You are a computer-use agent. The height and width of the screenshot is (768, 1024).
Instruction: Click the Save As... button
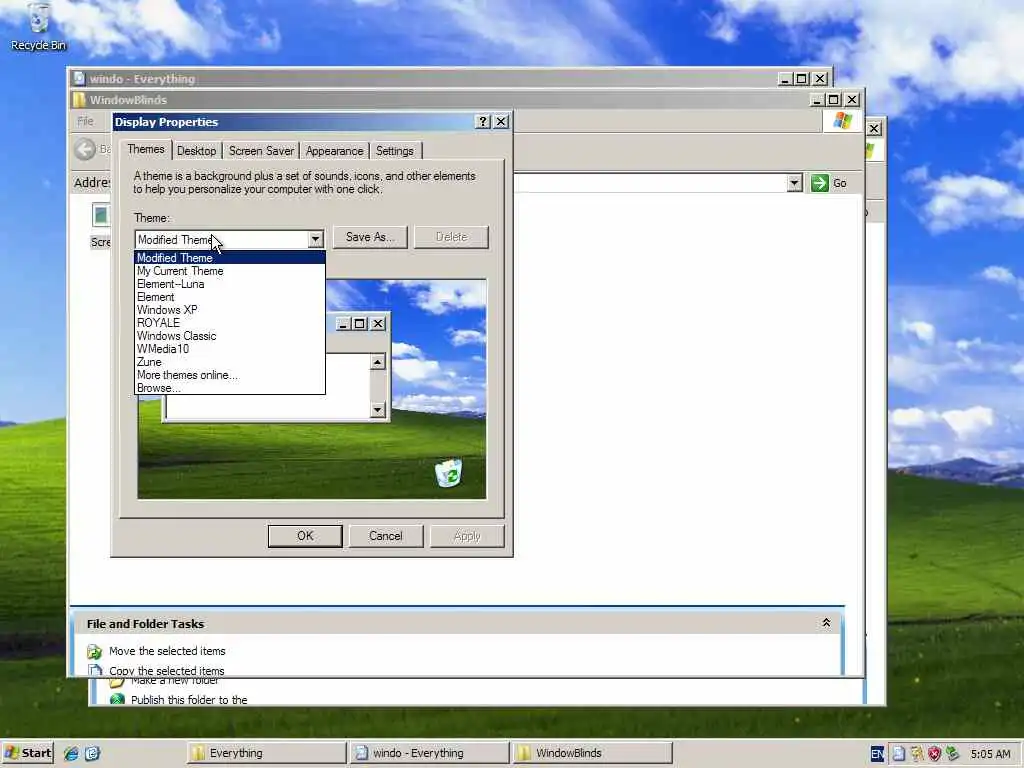click(370, 237)
